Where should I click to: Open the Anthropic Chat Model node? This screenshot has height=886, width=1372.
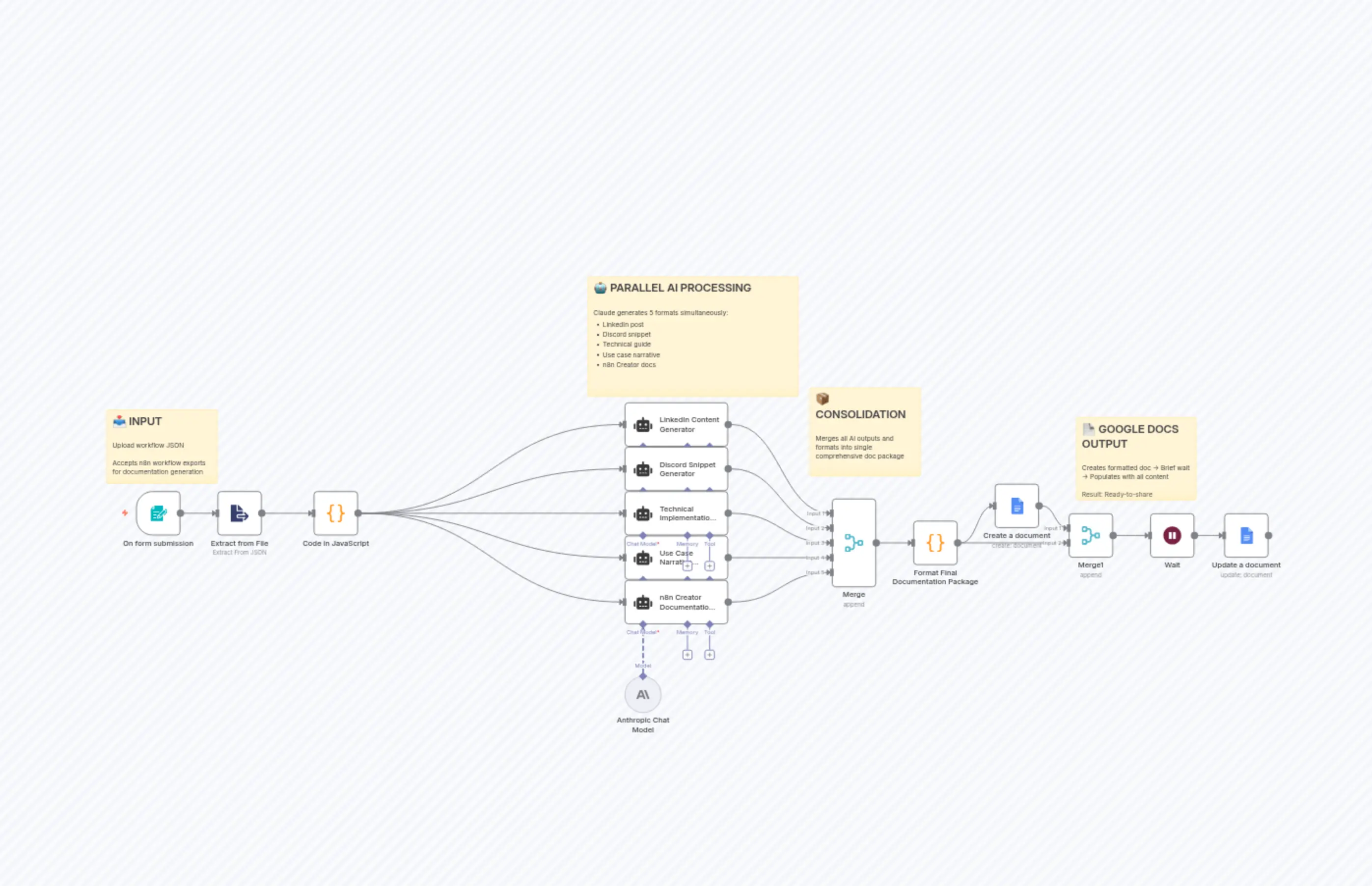click(643, 695)
